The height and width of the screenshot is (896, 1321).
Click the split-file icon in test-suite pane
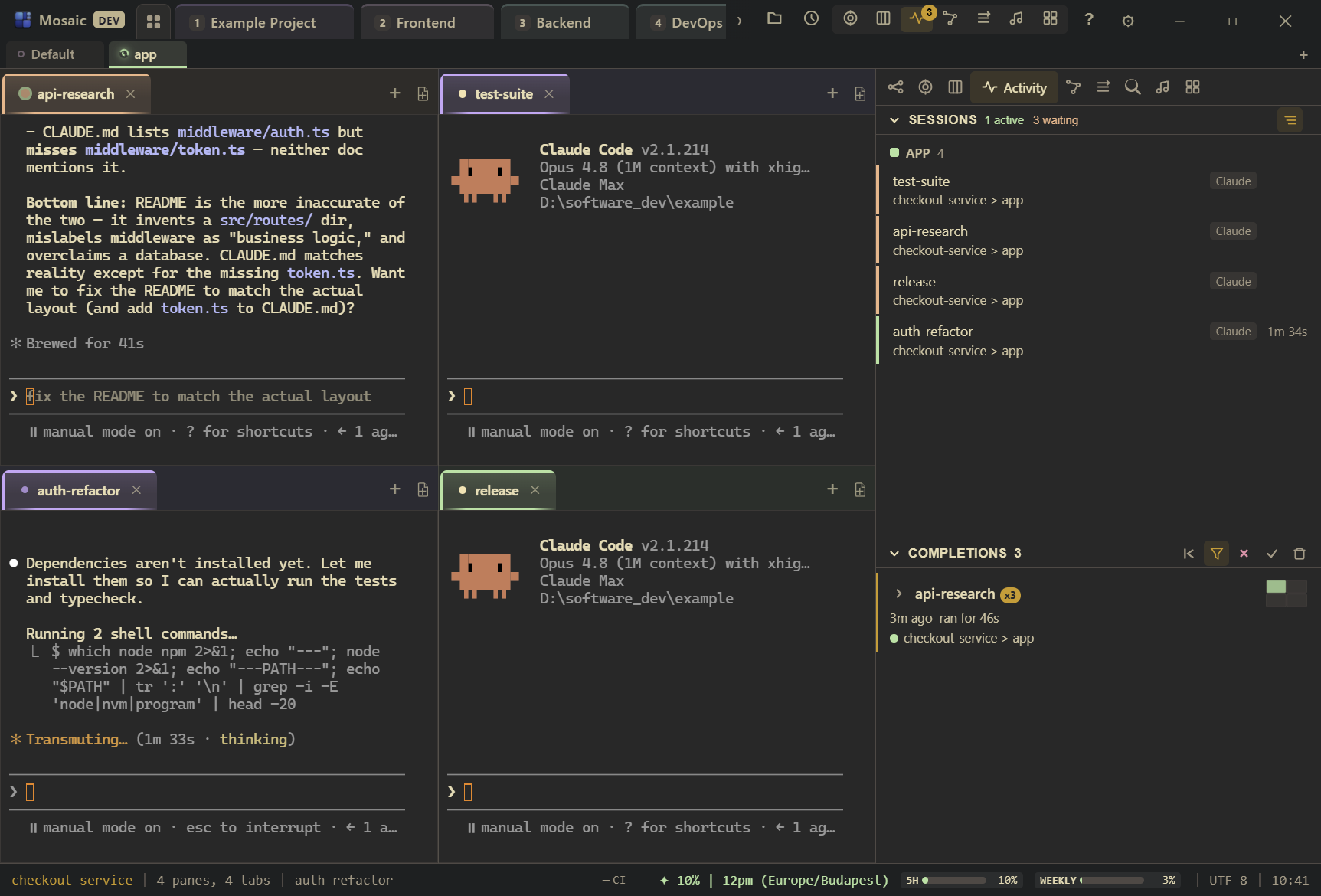[860, 93]
